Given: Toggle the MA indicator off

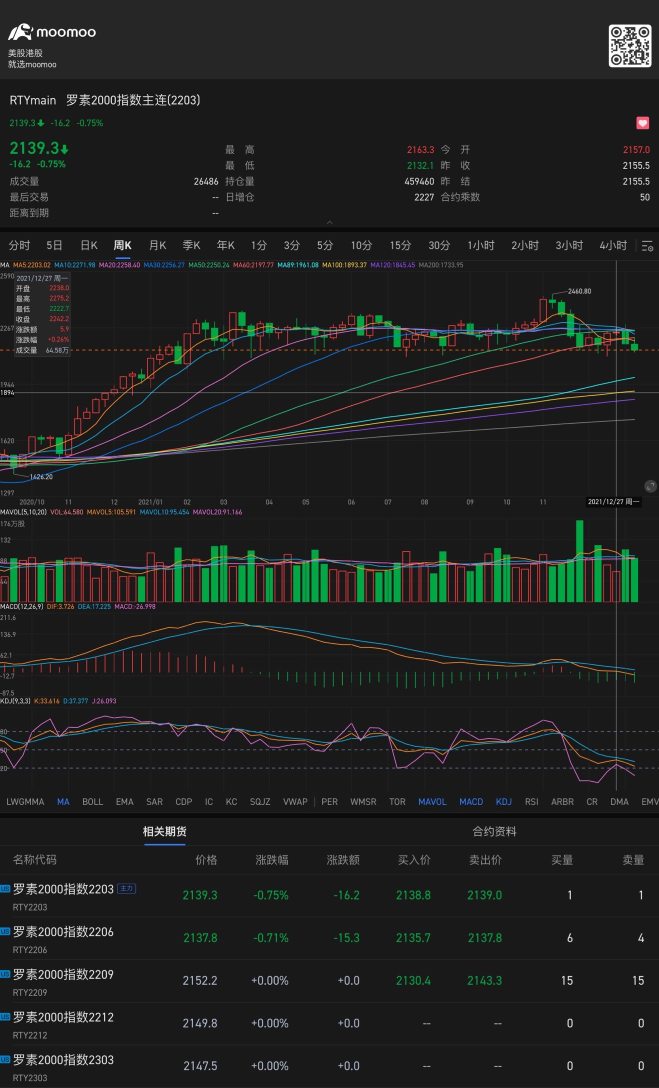Looking at the screenshot, I should pyautogui.click(x=63, y=801).
